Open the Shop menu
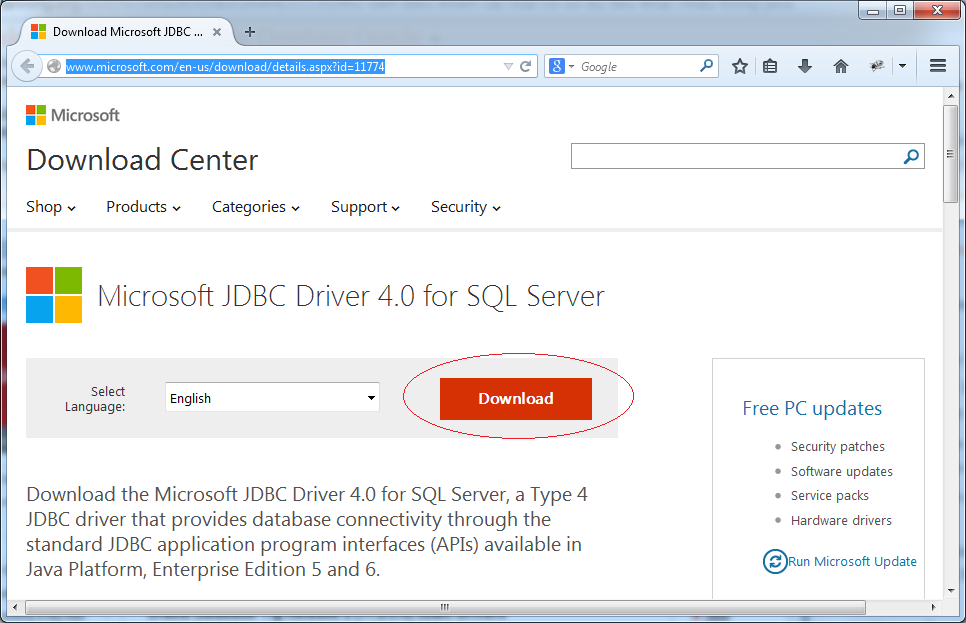 tap(51, 207)
